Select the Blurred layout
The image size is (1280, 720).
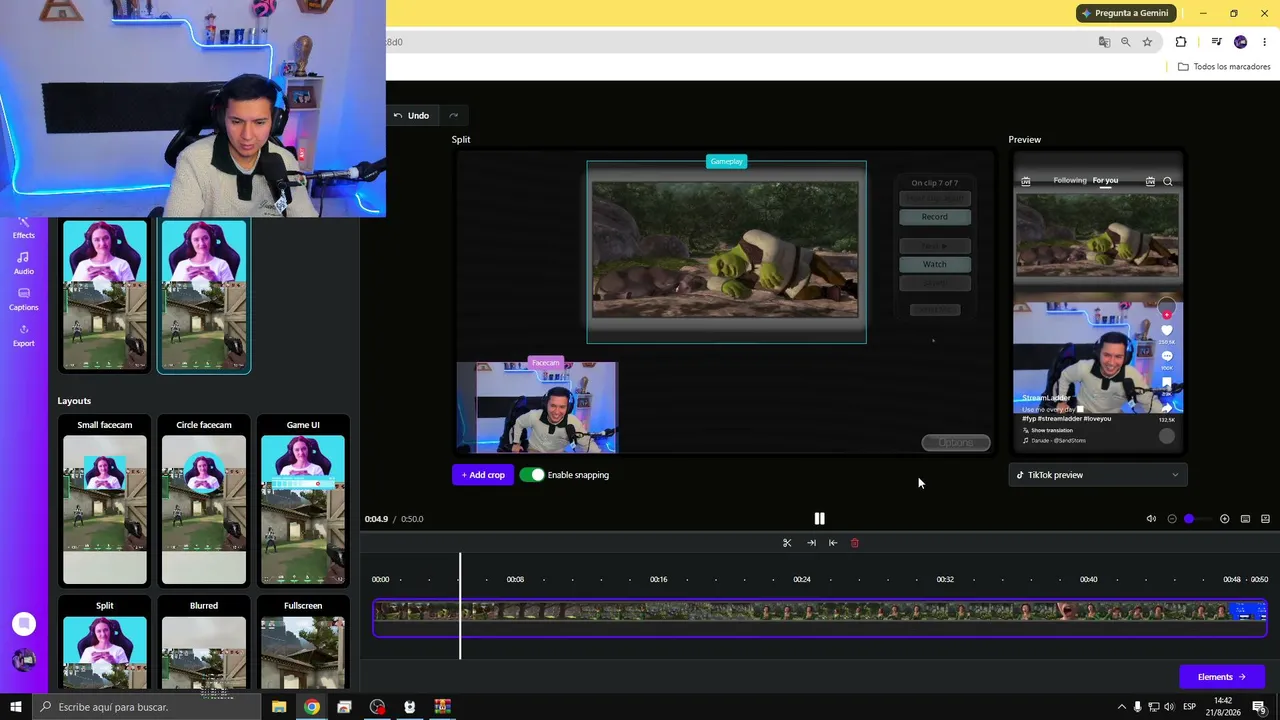point(204,643)
